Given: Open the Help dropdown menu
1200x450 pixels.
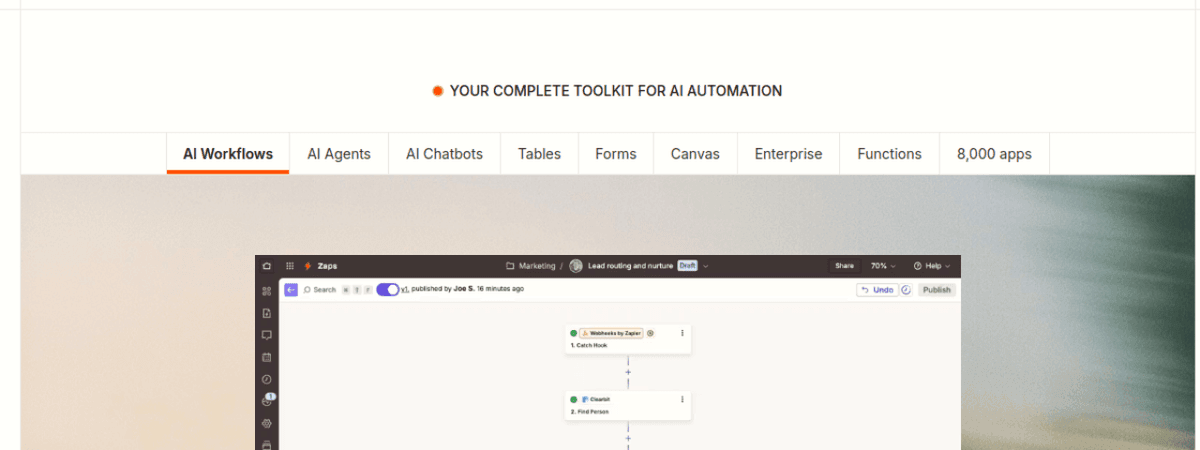Looking at the screenshot, I should tap(931, 266).
